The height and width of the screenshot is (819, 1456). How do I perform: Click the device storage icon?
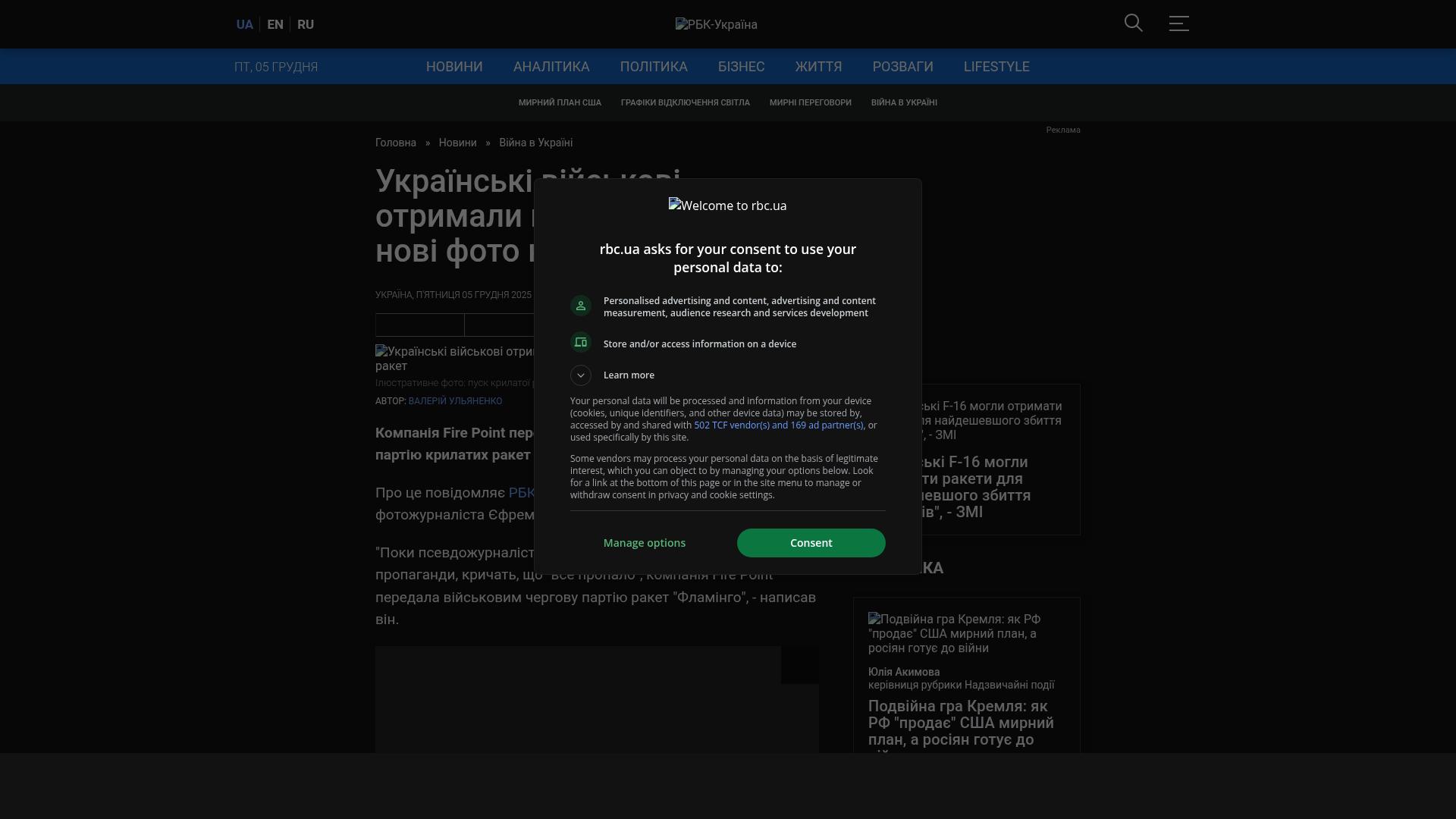[x=581, y=343]
